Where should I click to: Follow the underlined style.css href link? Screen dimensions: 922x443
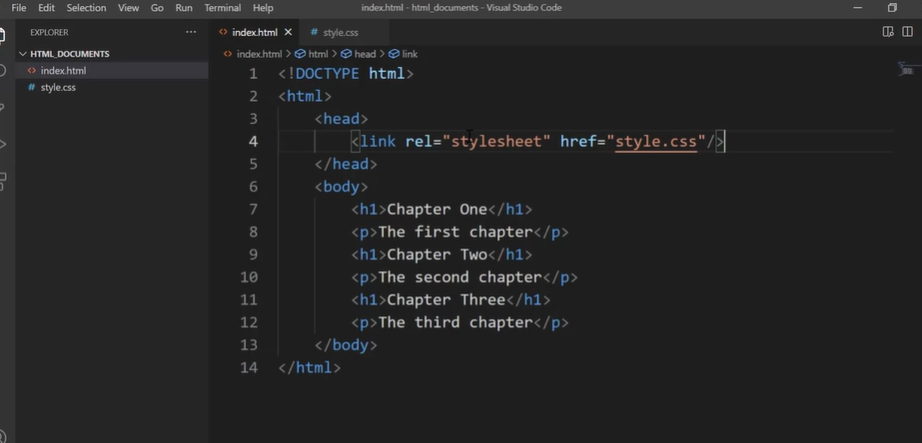tap(656, 142)
